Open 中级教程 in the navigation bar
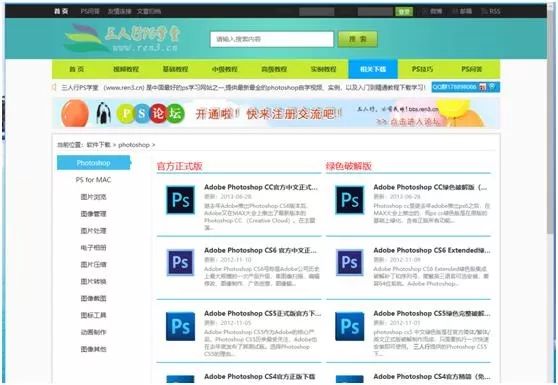Viewport: 558px width, 385px height. 225,69
